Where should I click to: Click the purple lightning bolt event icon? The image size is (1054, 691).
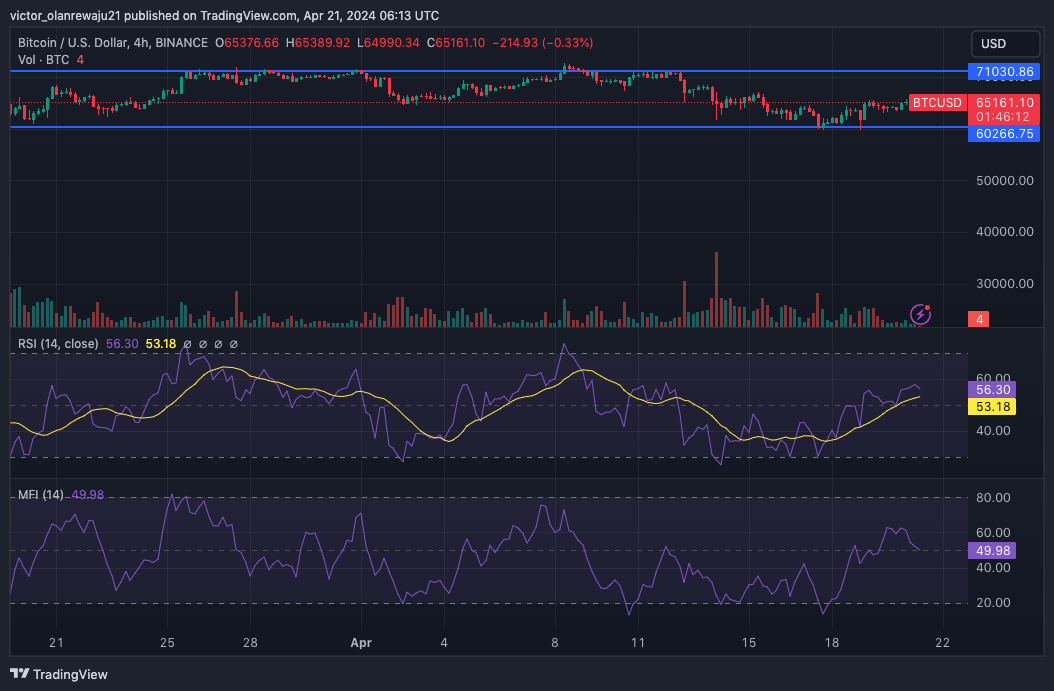(x=921, y=315)
